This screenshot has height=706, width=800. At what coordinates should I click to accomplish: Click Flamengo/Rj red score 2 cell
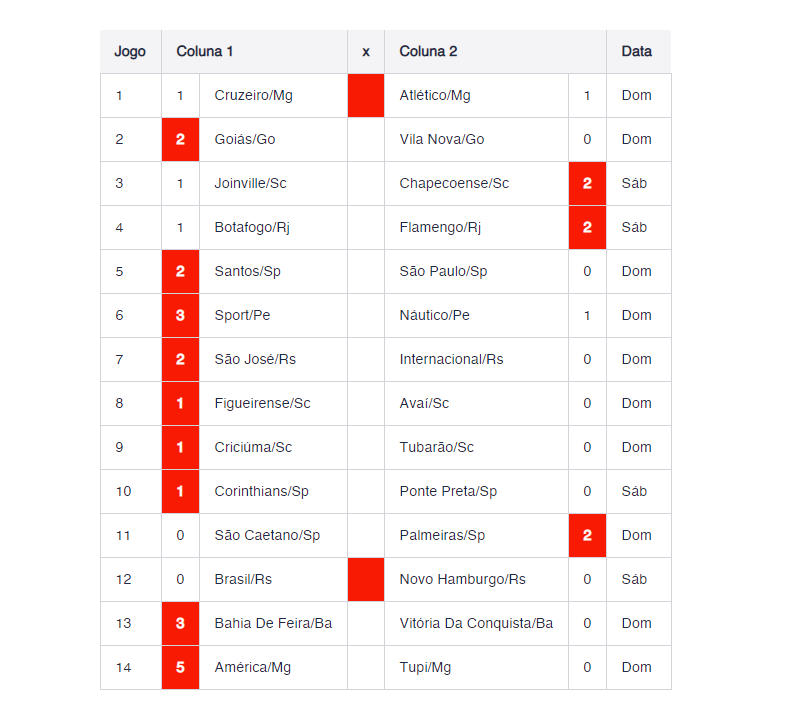pyautogui.click(x=587, y=228)
